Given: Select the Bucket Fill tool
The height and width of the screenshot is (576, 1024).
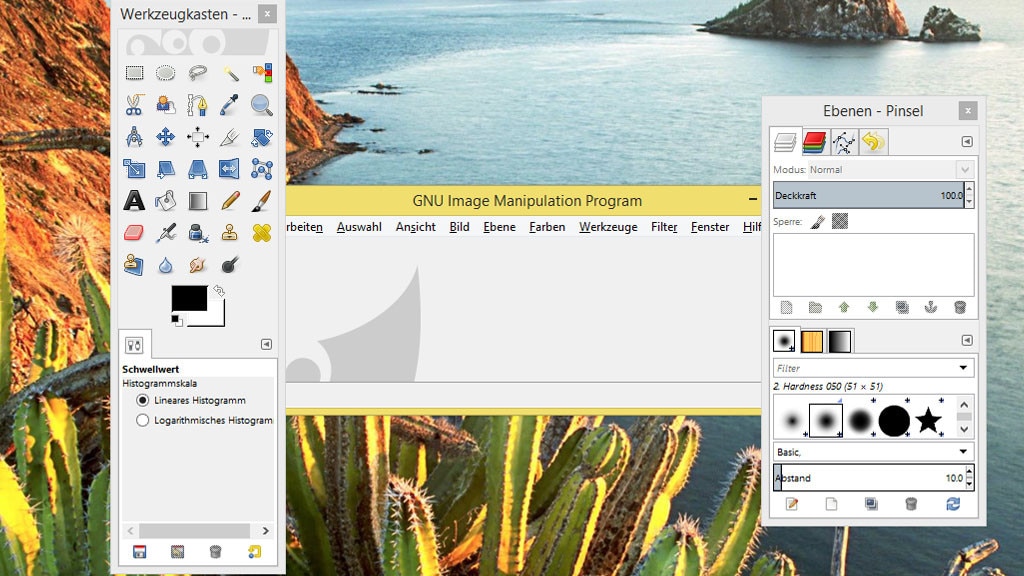Looking at the screenshot, I should coord(165,200).
